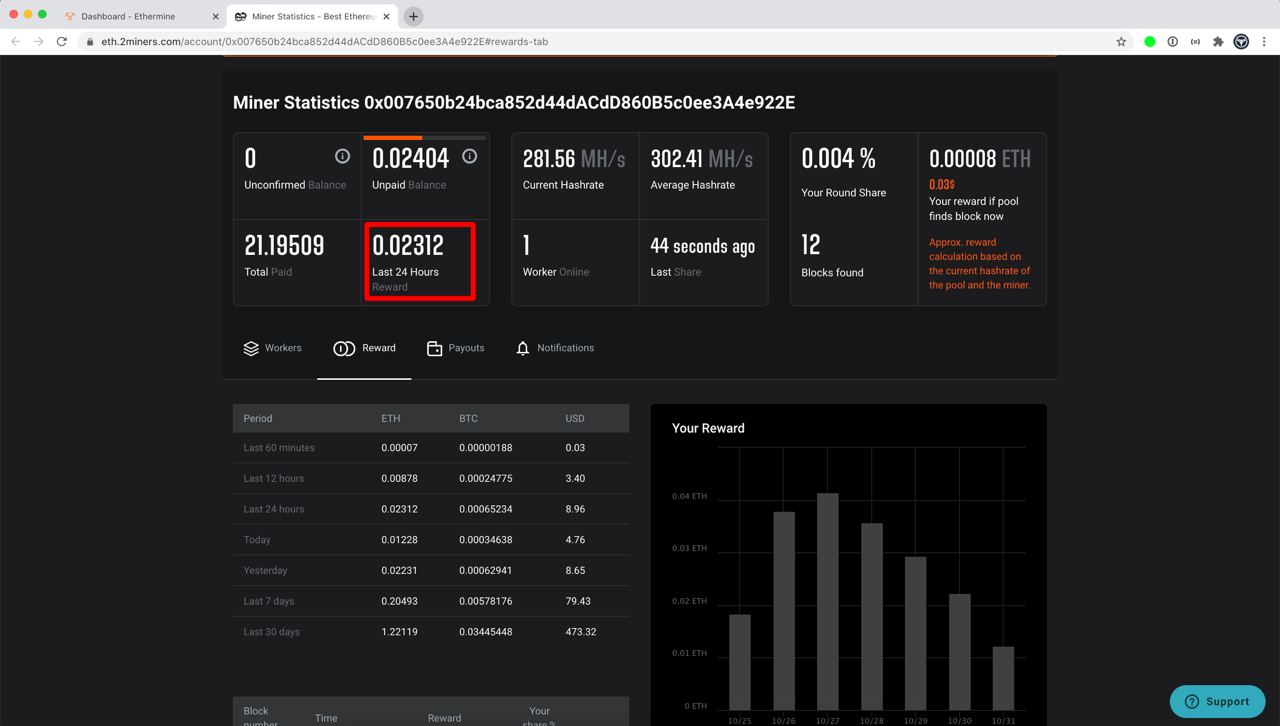This screenshot has height=726, width=1280.
Task: Close the Miner Statistics tab
Action: pos(386,16)
